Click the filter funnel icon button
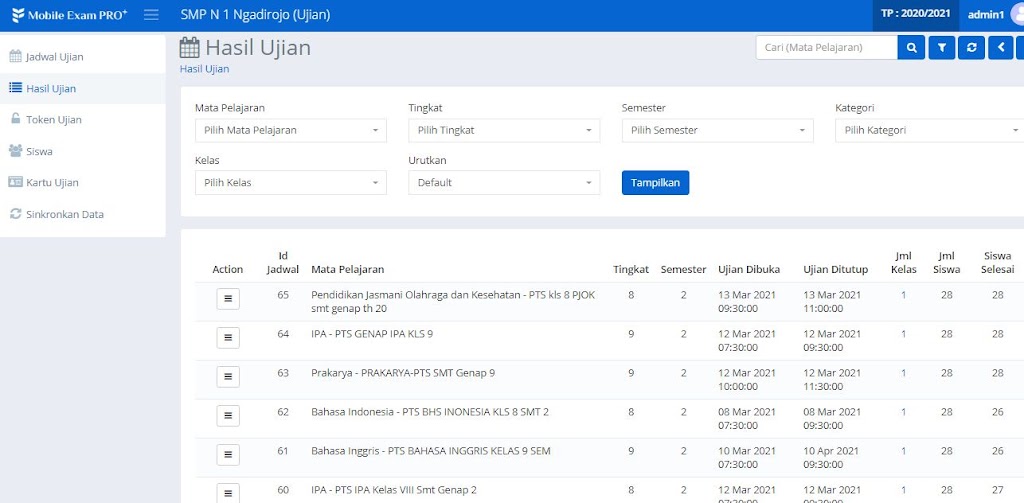 point(941,48)
